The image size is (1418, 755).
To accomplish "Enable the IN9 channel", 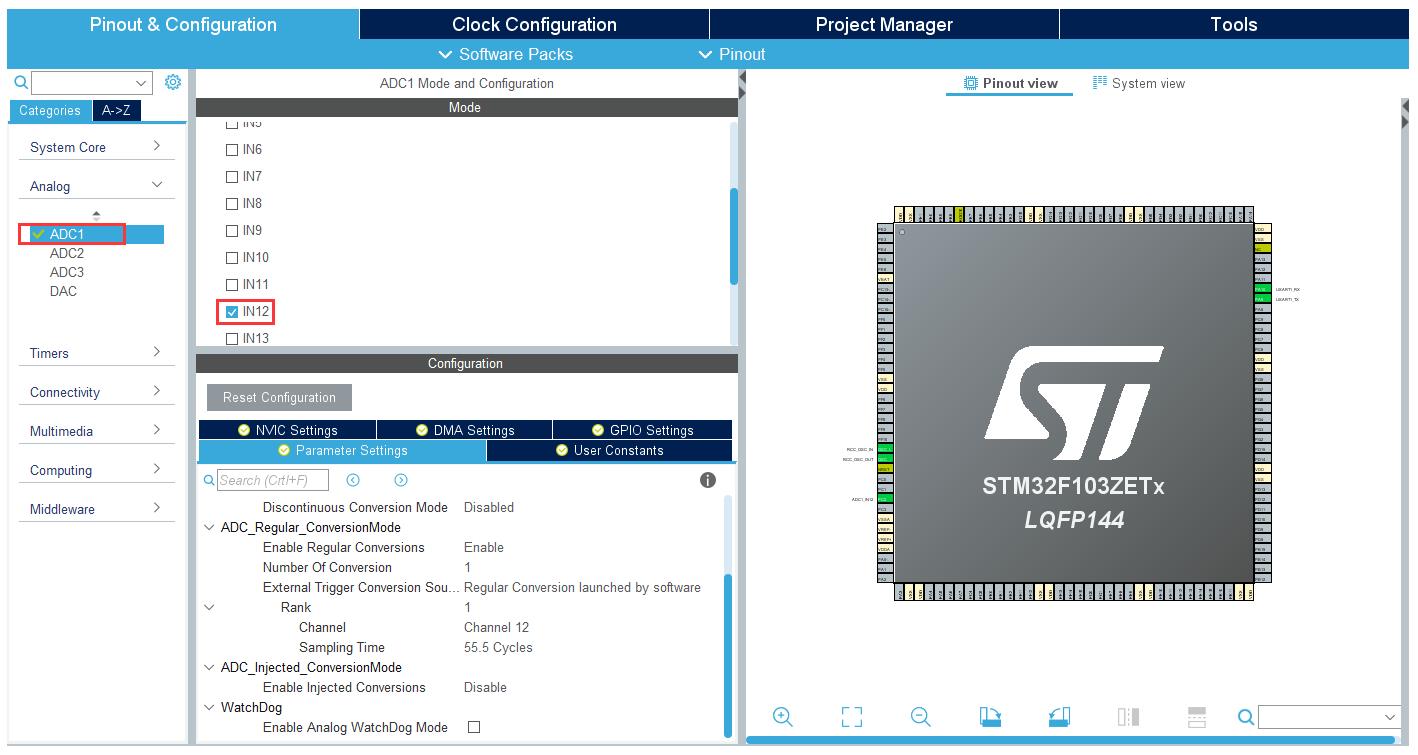I will click(232, 231).
